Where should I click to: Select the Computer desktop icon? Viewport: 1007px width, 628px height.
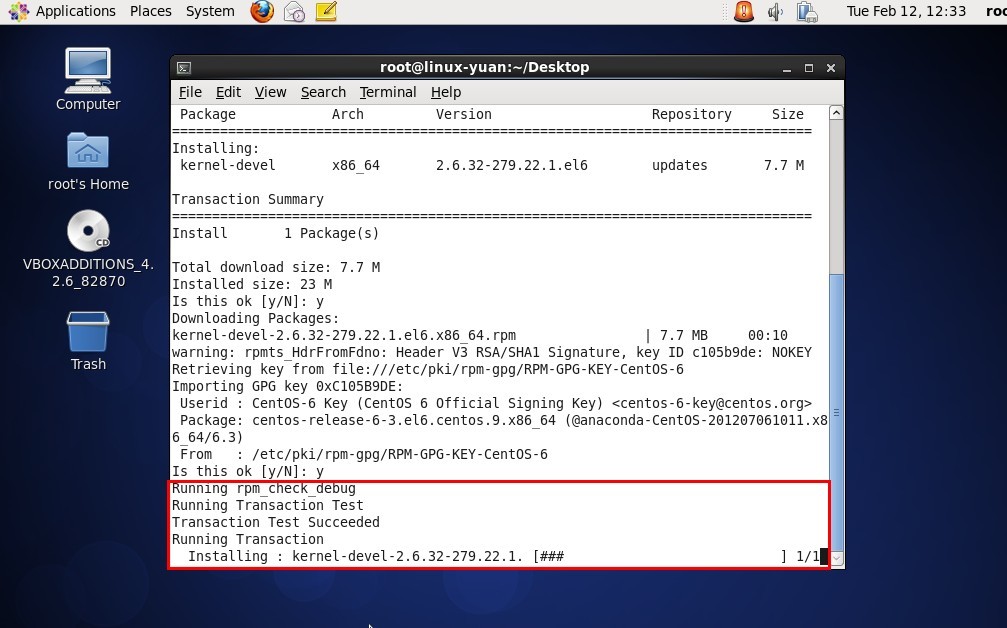coord(88,80)
